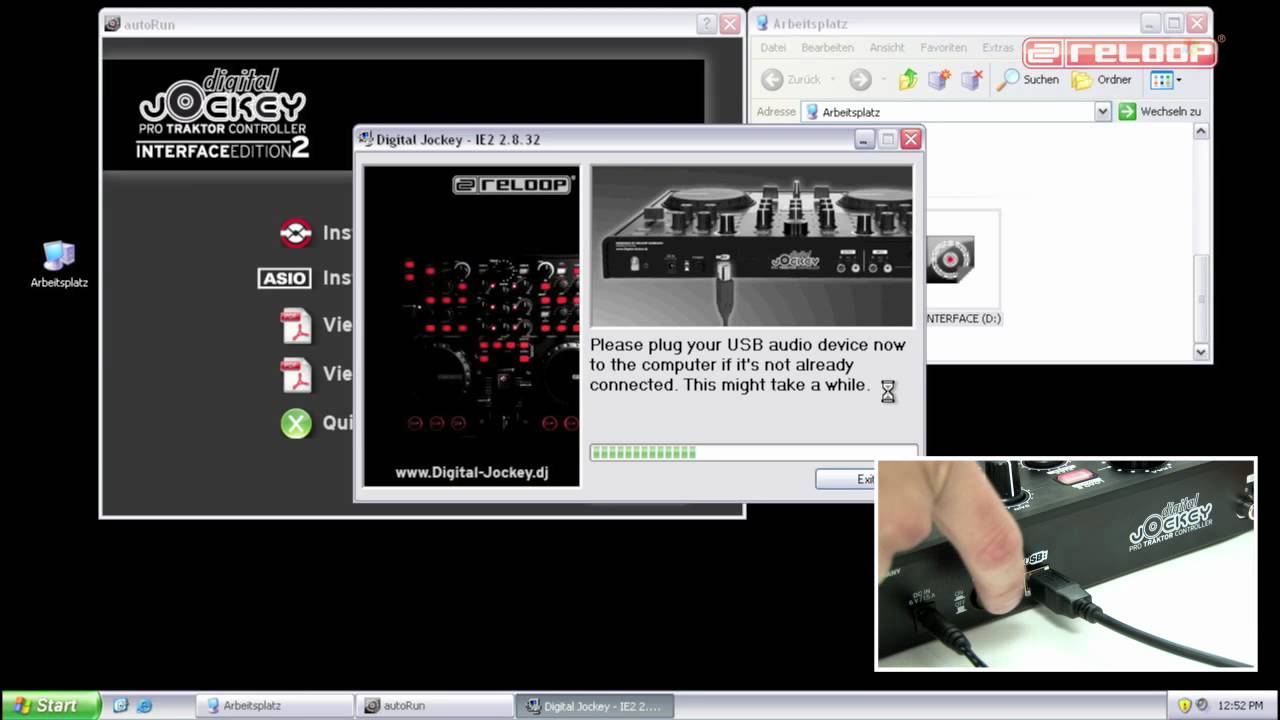1280x720 pixels.
Task: Open Internet Explorer from quick launch
Action: [x=144, y=705]
